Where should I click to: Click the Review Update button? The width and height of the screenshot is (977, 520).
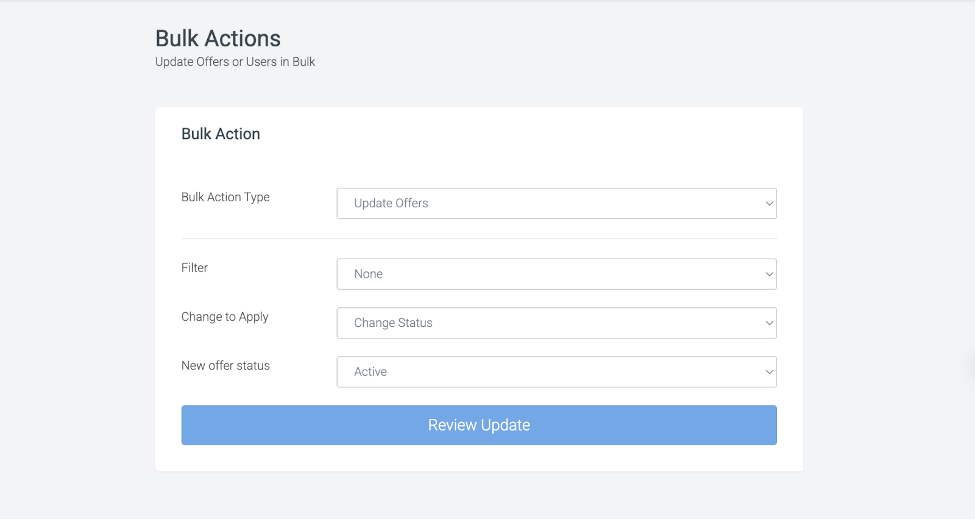point(478,425)
